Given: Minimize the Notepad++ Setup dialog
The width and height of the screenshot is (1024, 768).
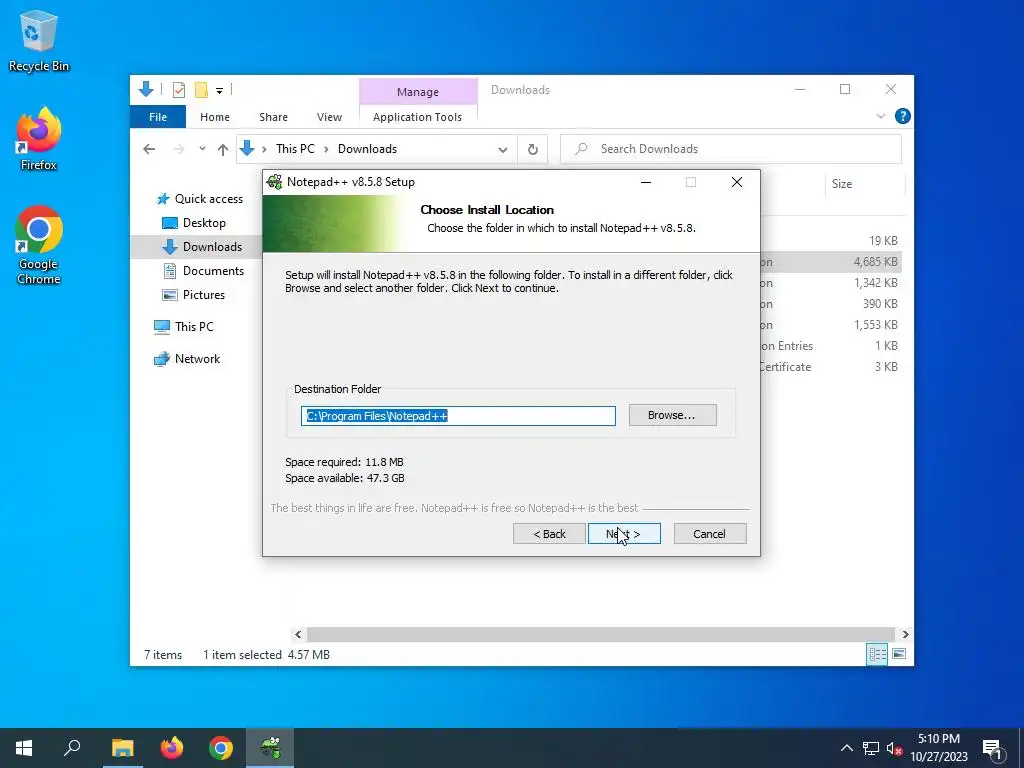Looking at the screenshot, I should click(x=646, y=182).
